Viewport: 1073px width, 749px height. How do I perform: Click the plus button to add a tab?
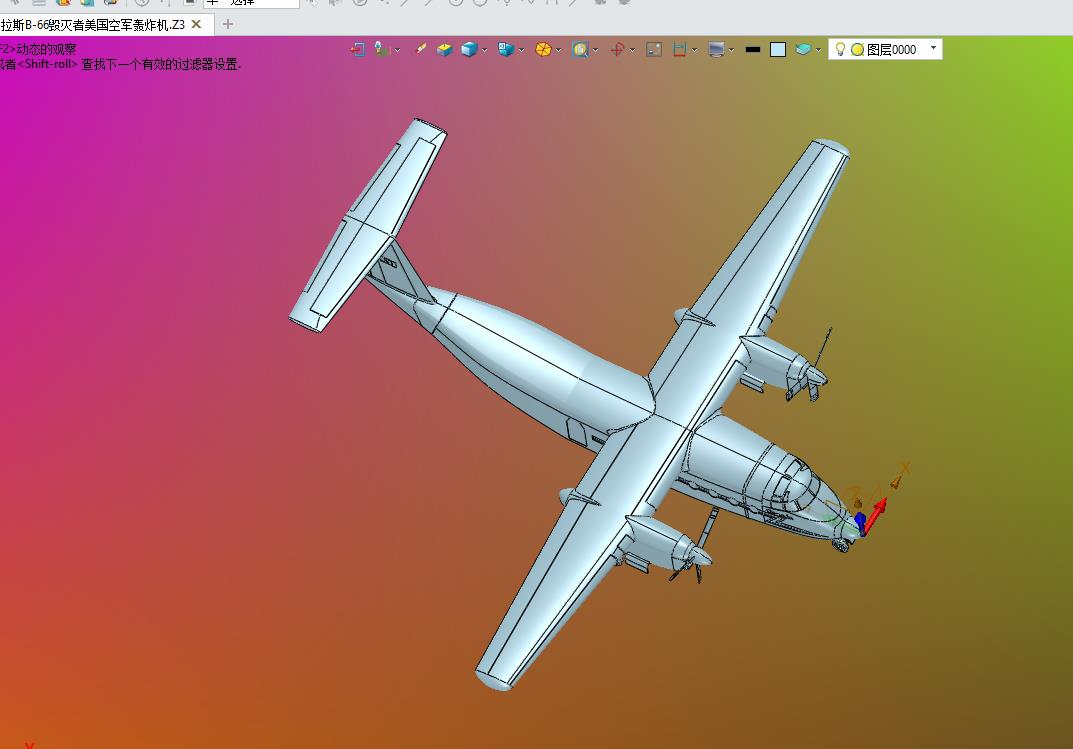click(228, 24)
